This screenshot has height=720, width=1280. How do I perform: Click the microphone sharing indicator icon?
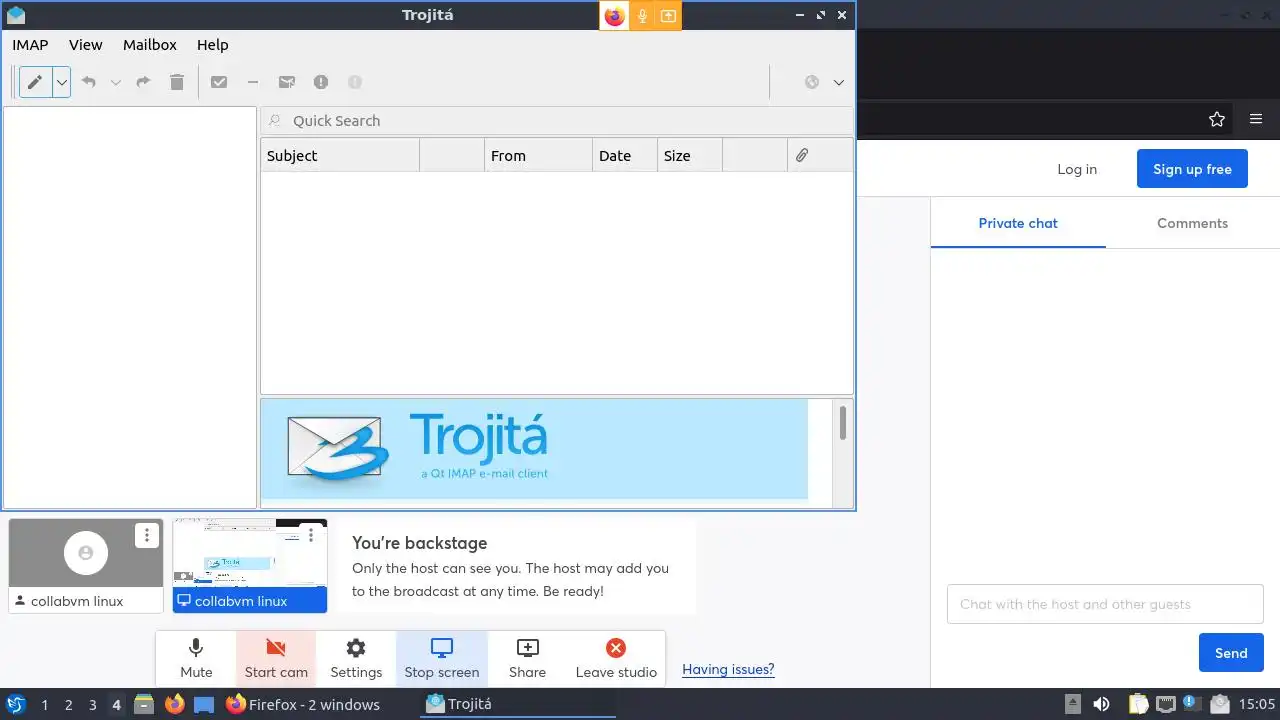tap(642, 16)
